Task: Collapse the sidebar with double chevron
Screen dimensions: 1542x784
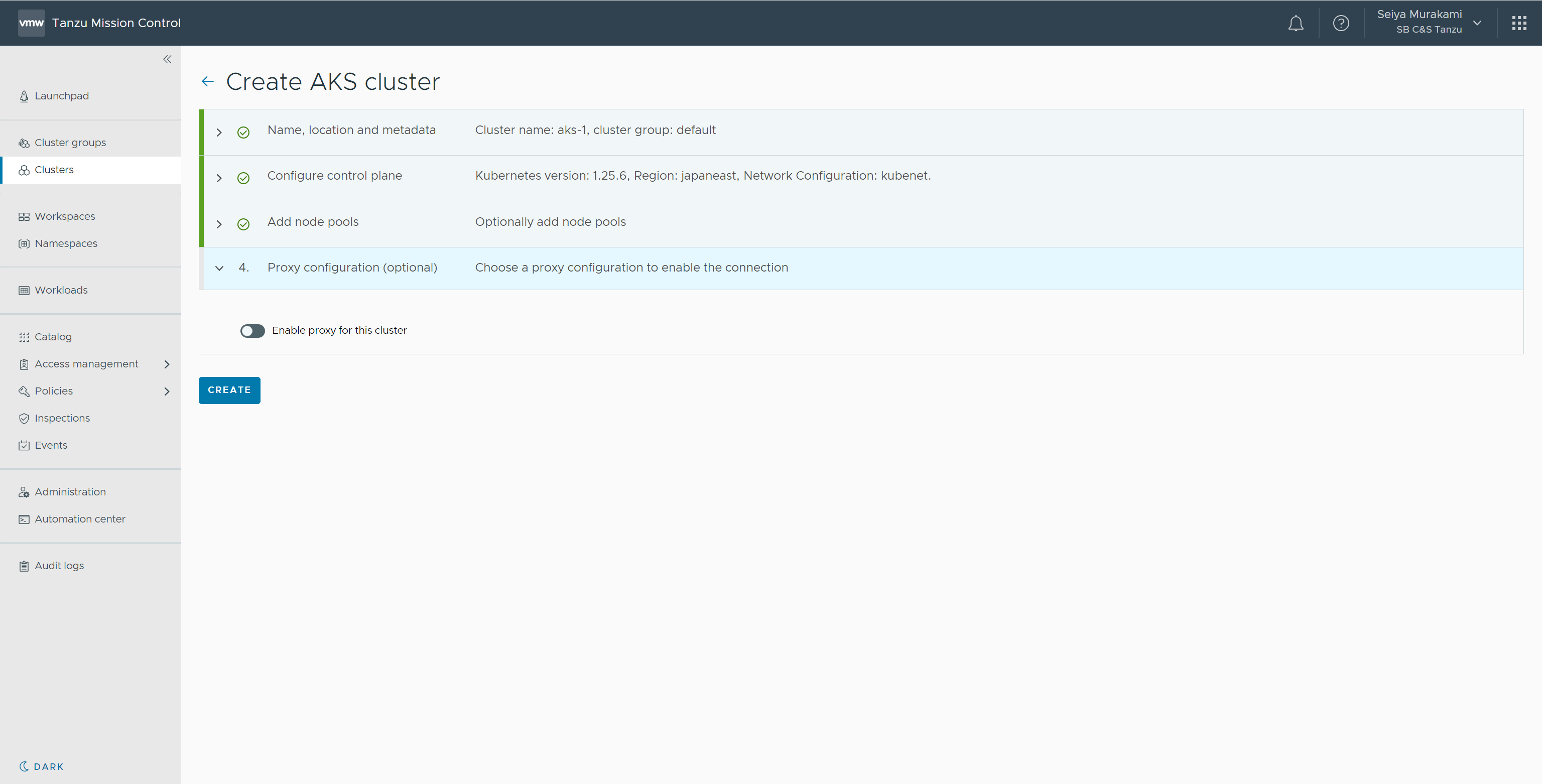Action: 167,59
